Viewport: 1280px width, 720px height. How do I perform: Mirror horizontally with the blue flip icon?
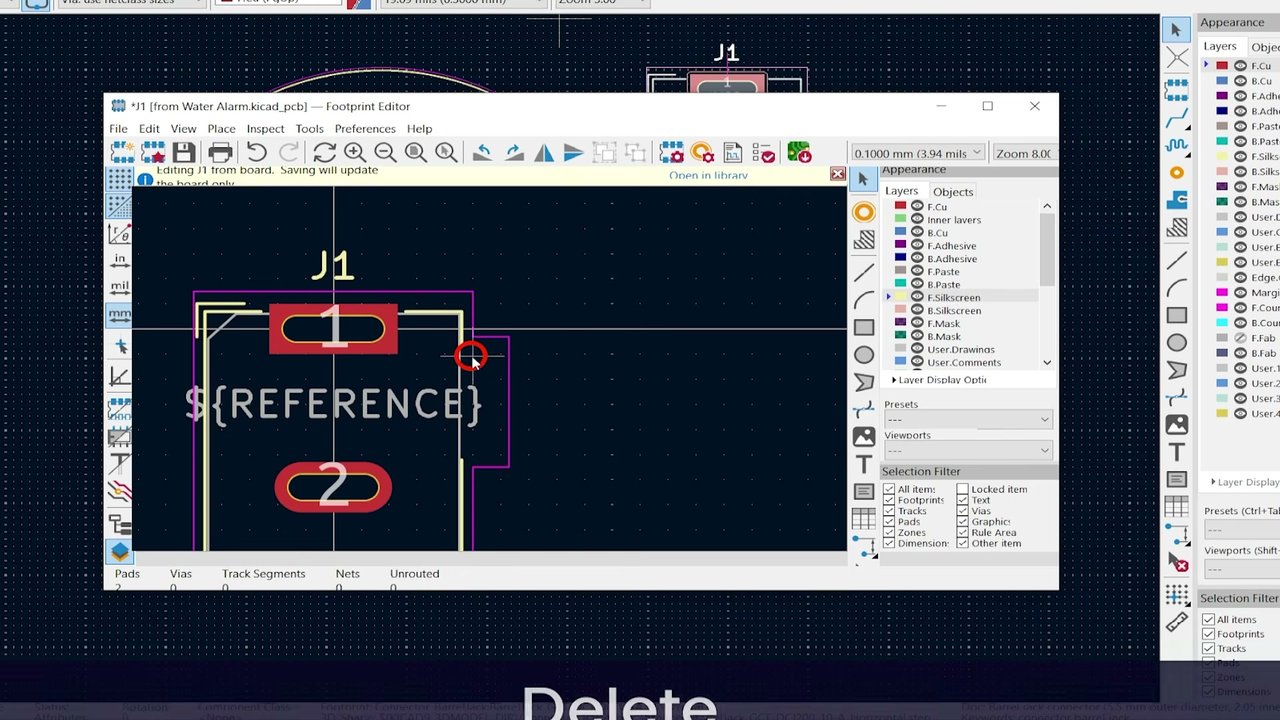[x=544, y=152]
